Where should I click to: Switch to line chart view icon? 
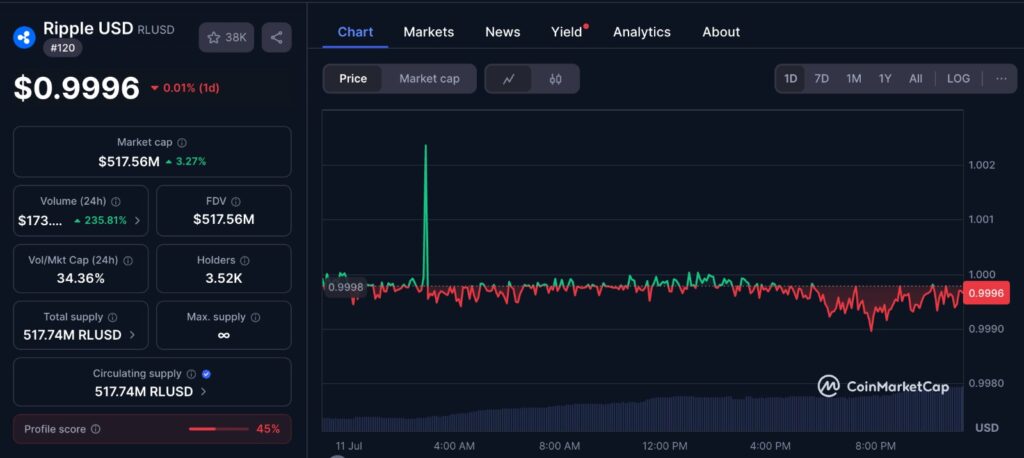[x=508, y=79]
